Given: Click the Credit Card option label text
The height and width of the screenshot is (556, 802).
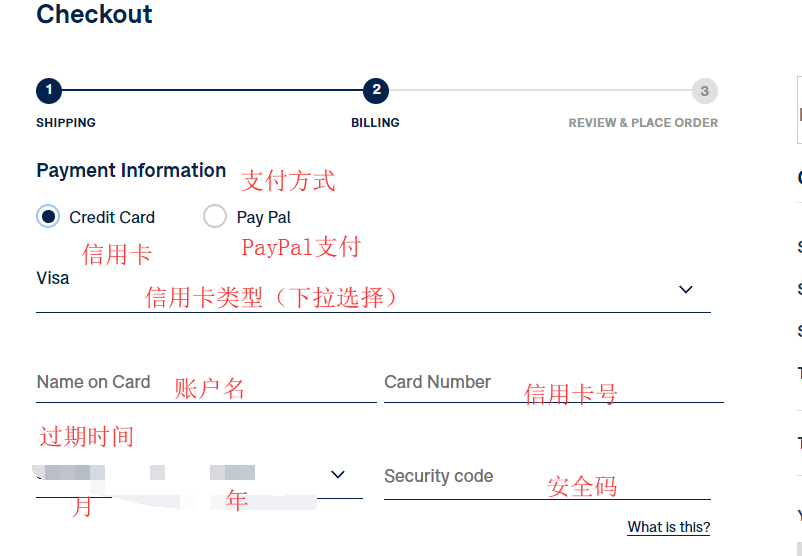Looking at the screenshot, I should click(x=112, y=217).
